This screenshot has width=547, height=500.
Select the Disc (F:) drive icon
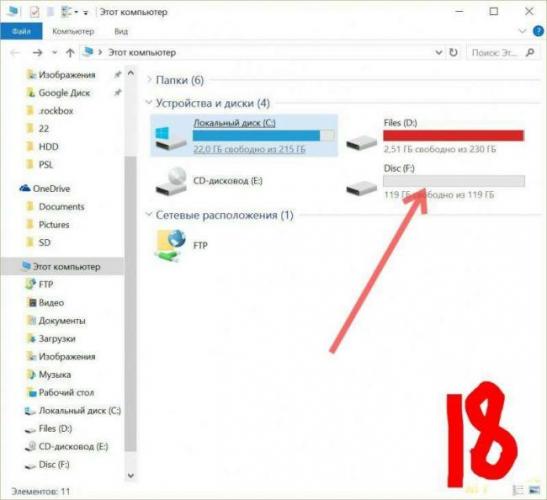coord(361,188)
